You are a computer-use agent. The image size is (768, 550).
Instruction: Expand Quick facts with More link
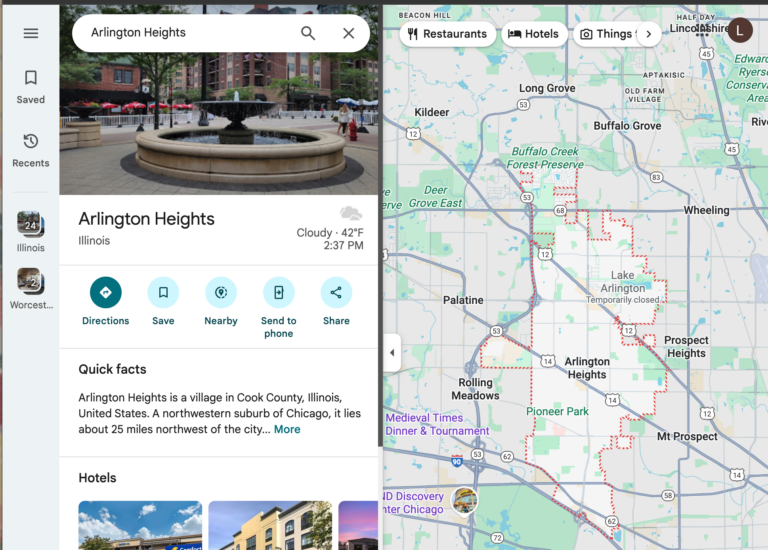[287, 429]
